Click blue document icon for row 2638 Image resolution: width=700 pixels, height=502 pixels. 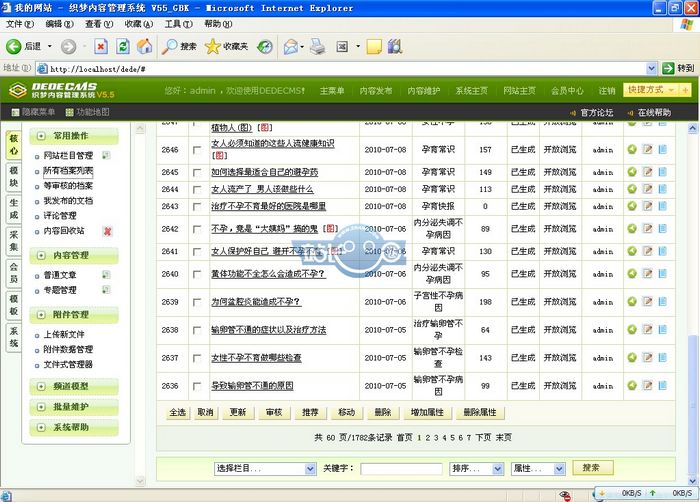(x=662, y=330)
